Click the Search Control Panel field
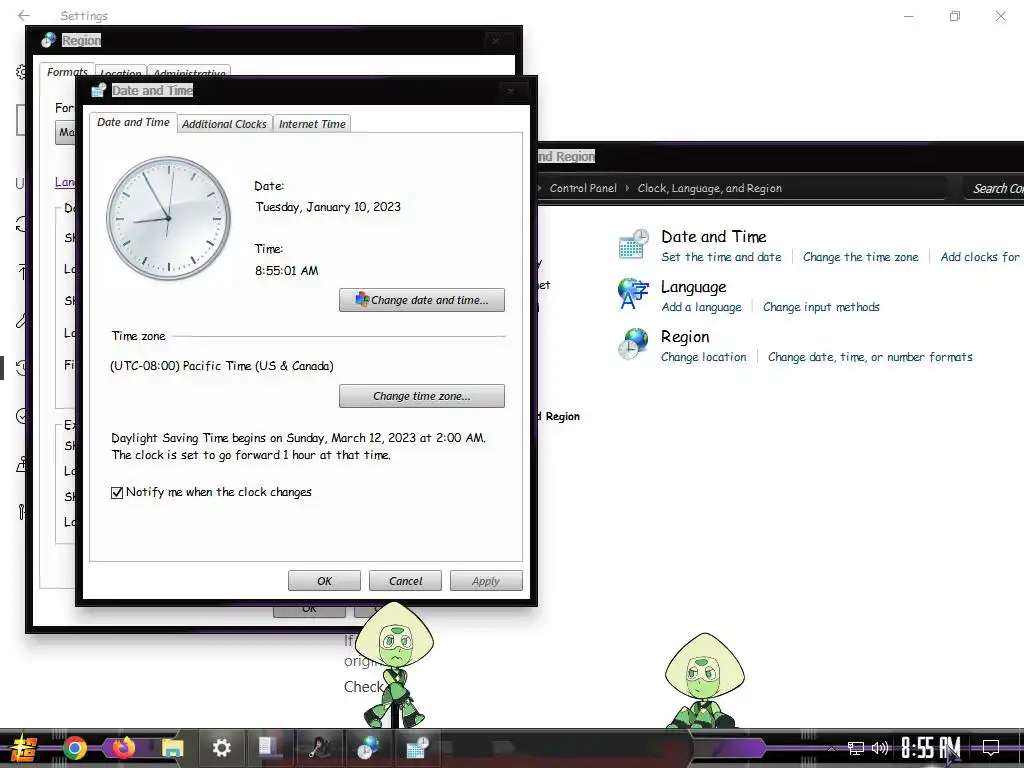The width and height of the screenshot is (1024, 768). point(993,188)
